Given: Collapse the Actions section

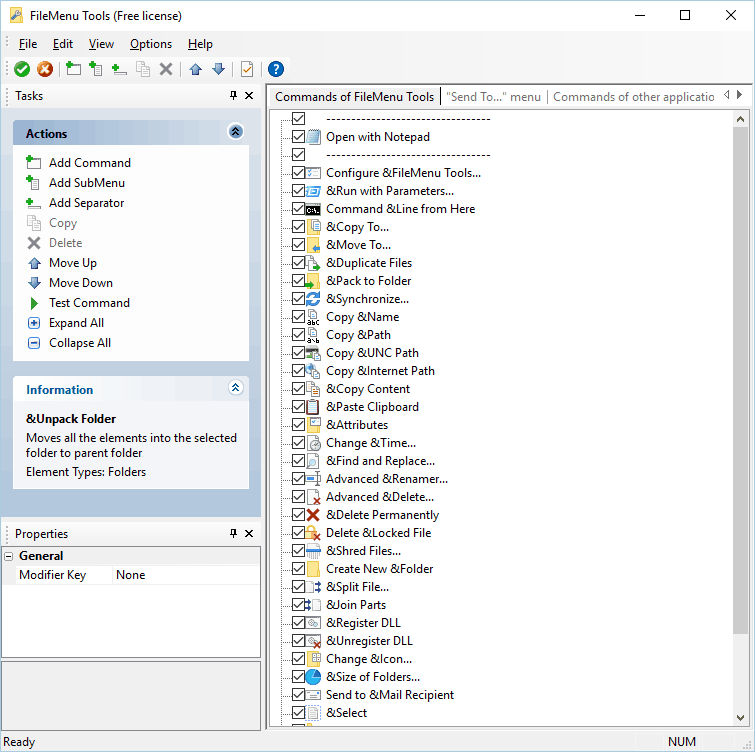Looking at the screenshot, I should (x=235, y=131).
